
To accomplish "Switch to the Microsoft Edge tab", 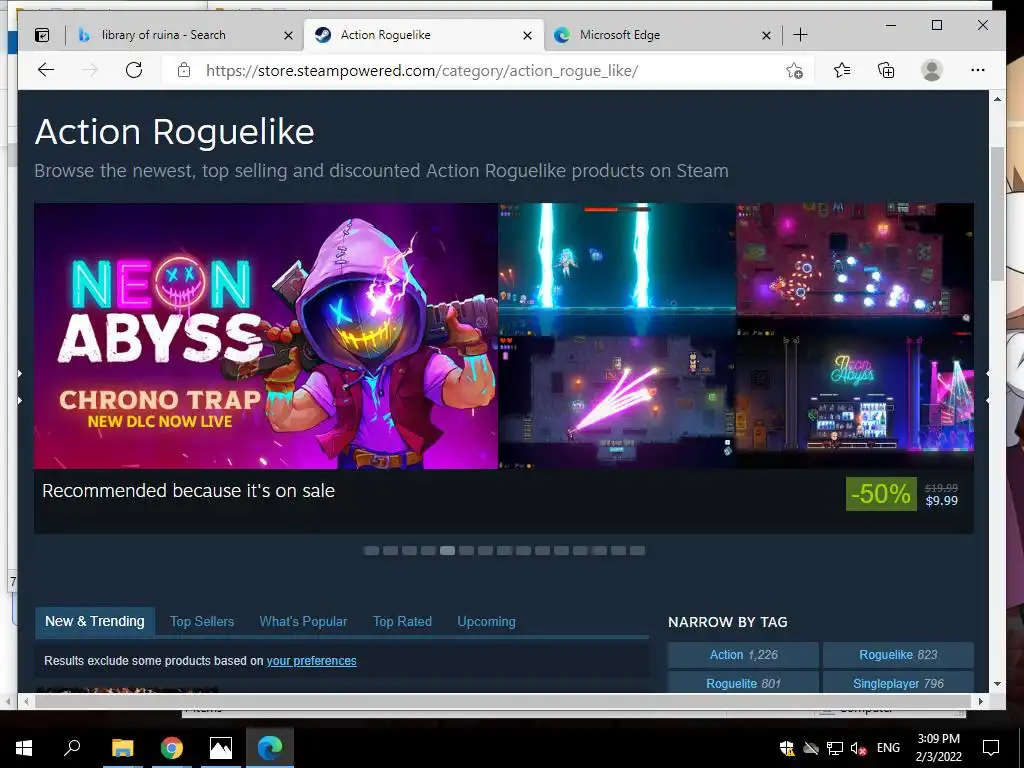I will point(662,35).
